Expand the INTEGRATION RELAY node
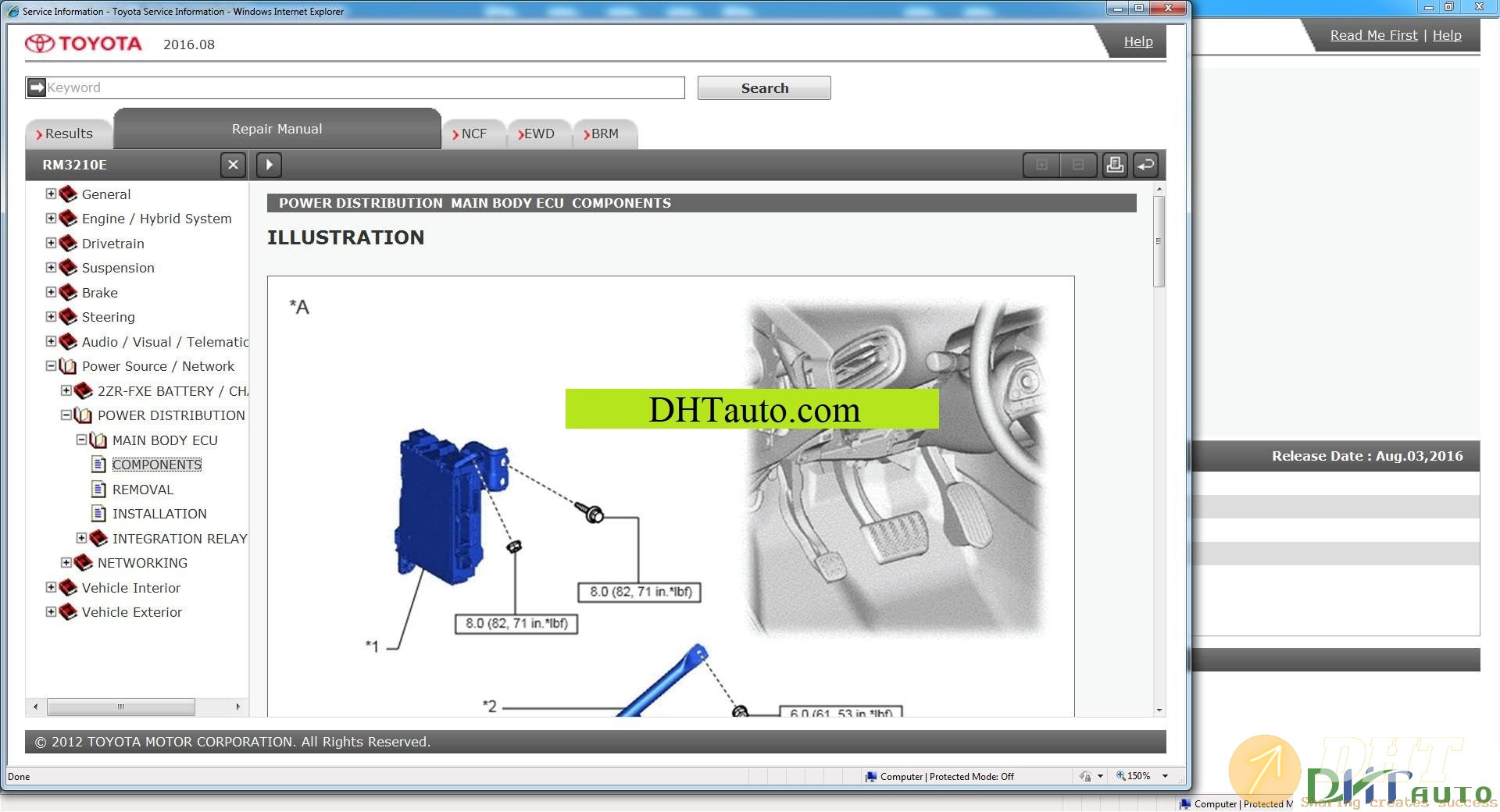 pos(81,539)
